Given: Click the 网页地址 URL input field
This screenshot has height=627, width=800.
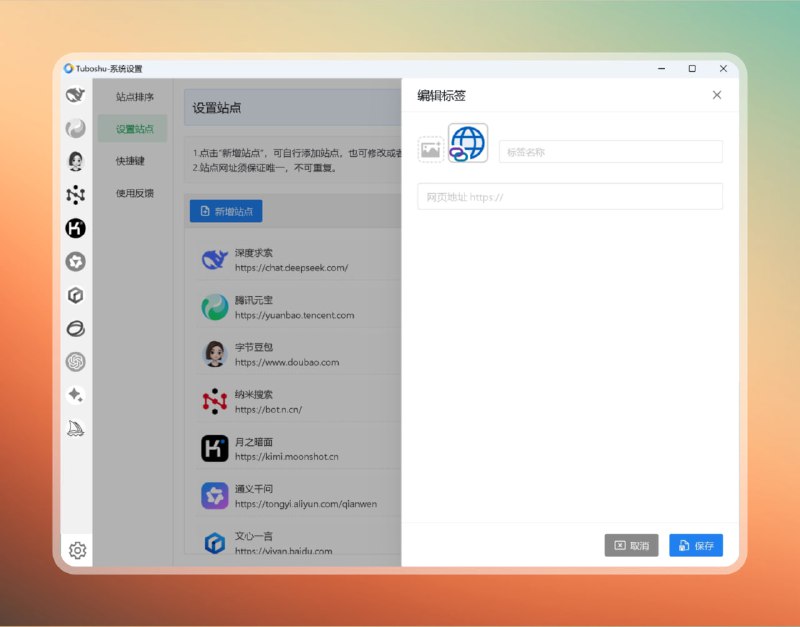Looking at the screenshot, I should pos(570,196).
